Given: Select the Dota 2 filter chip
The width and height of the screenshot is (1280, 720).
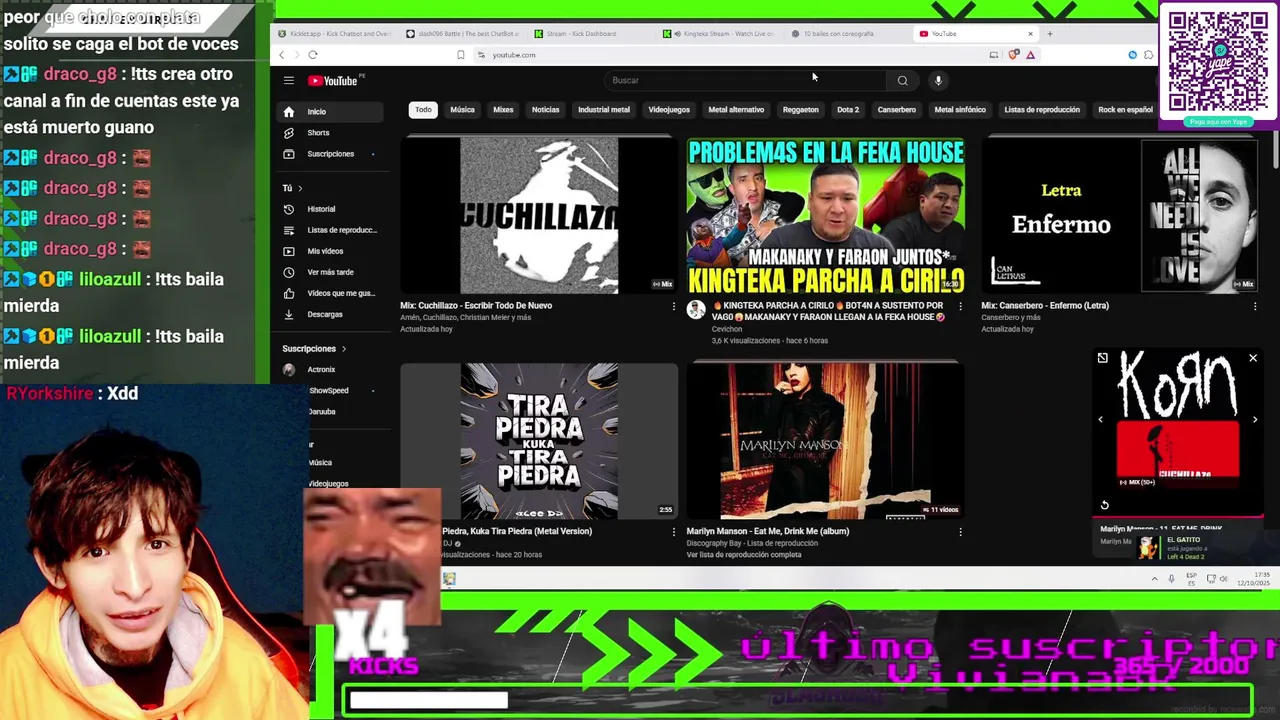Looking at the screenshot, I should tap(848, 110).
